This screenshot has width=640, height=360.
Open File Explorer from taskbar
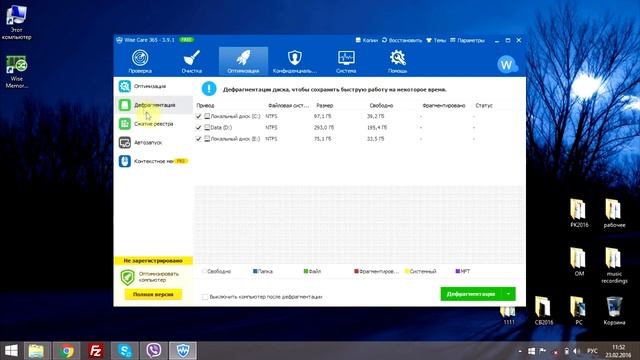click(36, 351)
